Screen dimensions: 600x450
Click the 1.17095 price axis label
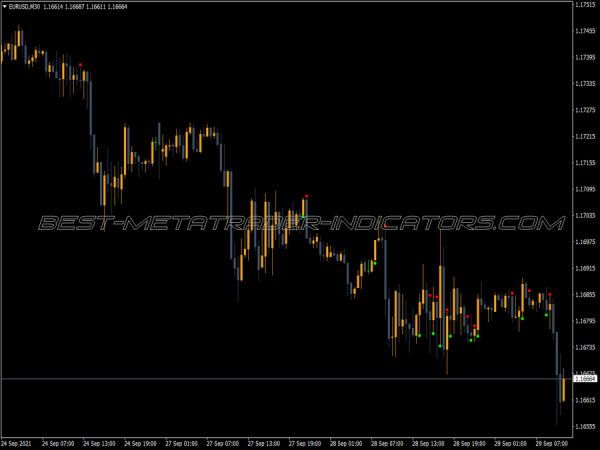click(x=585, y=189)
